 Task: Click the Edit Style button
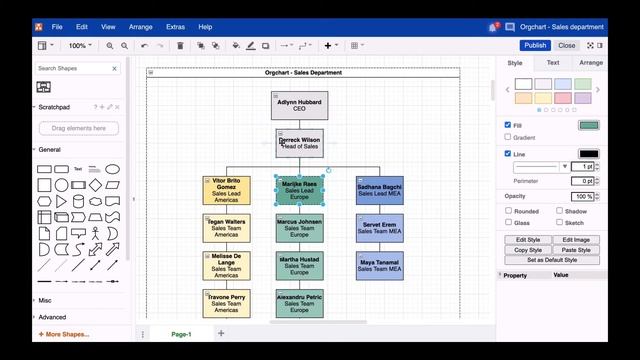pyautogui.click(x=528, y=240)
